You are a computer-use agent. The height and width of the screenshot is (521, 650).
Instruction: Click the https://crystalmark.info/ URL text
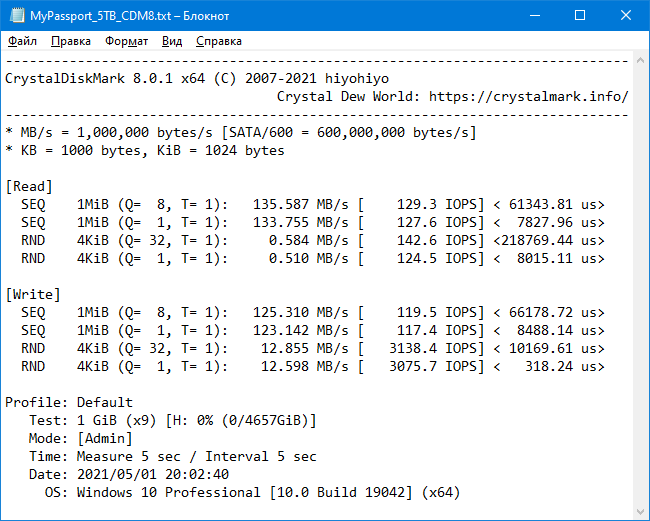(x=529, y=97)
